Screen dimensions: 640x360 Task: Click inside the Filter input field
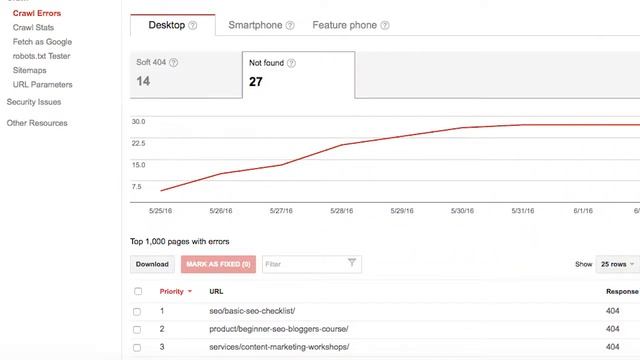(x=304, y=264)
